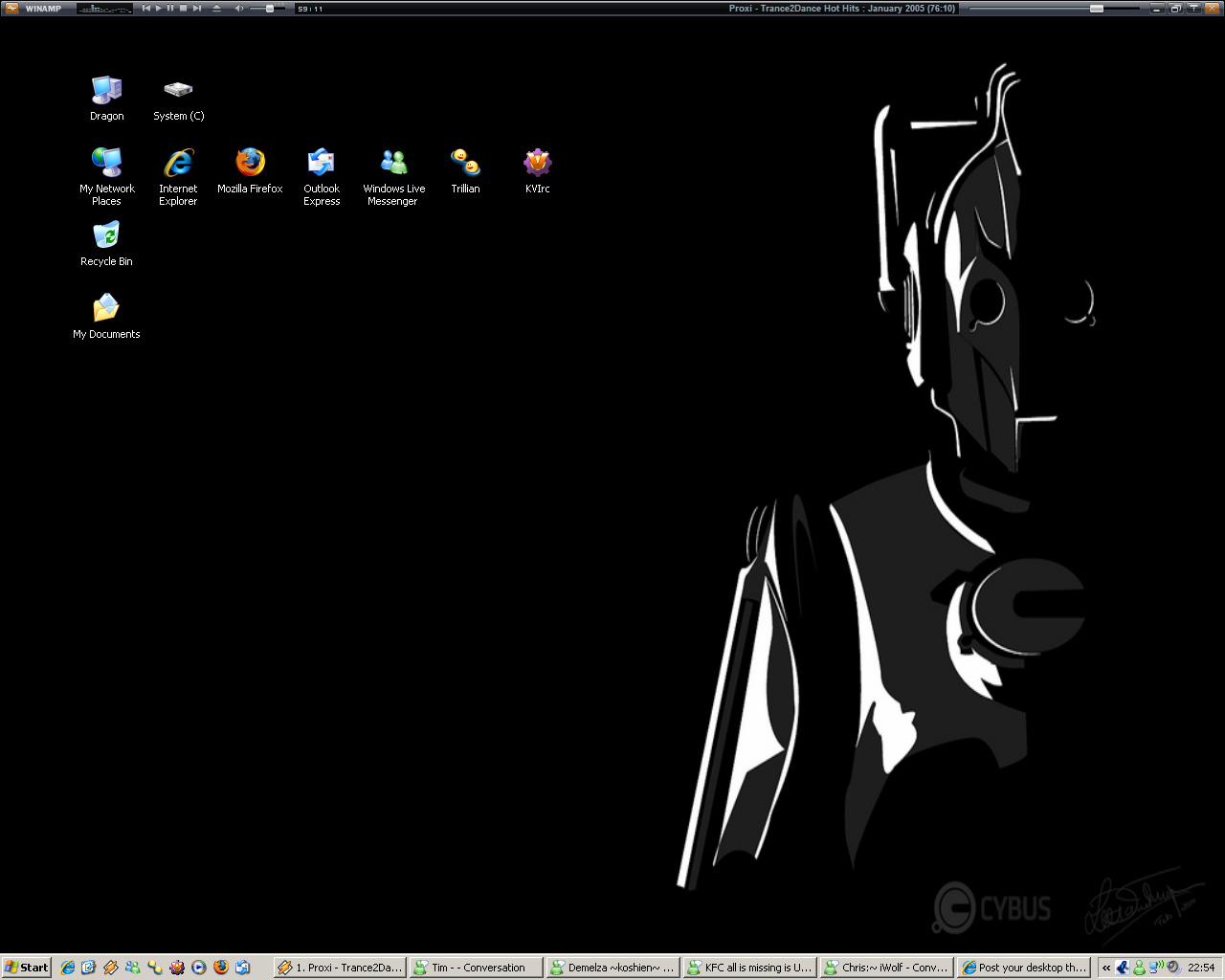
Task: Select Mozilla Firefox desktop icon
Action: (x=250, y=170)
